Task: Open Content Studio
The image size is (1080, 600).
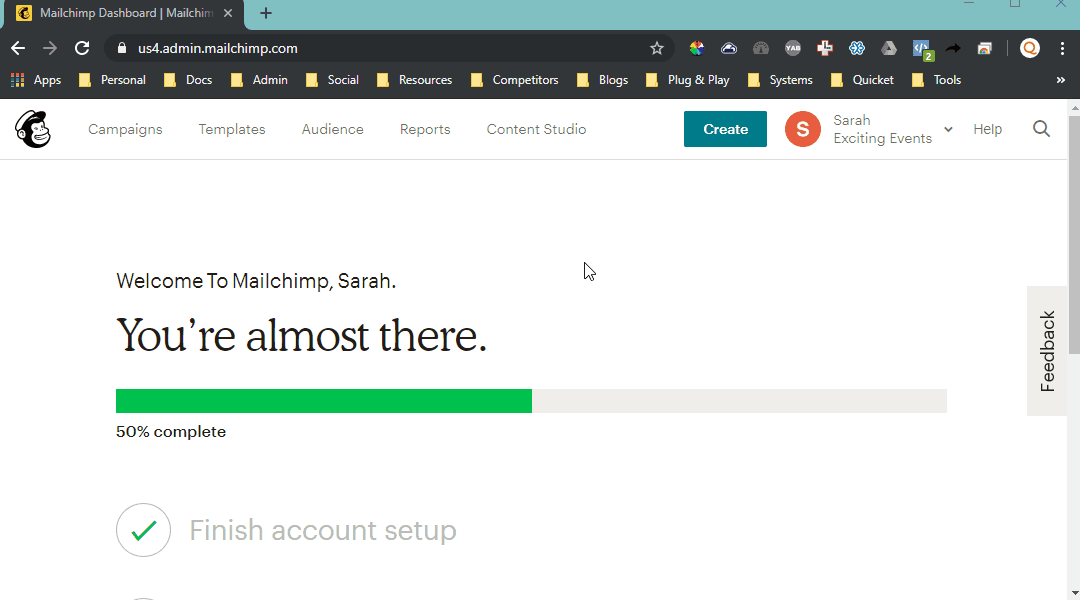Action: 537,129
